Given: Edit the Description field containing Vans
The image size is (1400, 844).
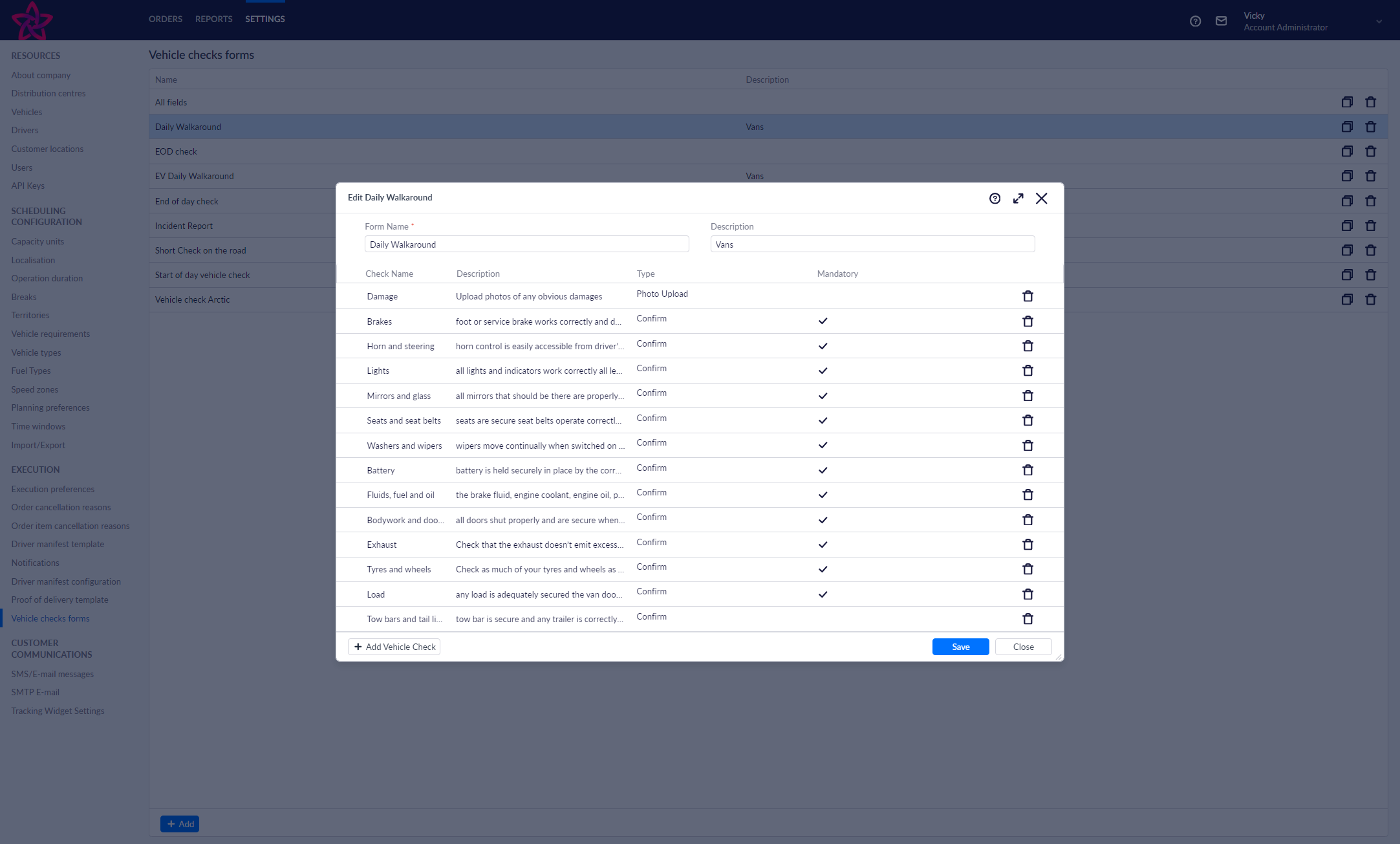Looking at the screenshot, I should click(x=872, y=244).
